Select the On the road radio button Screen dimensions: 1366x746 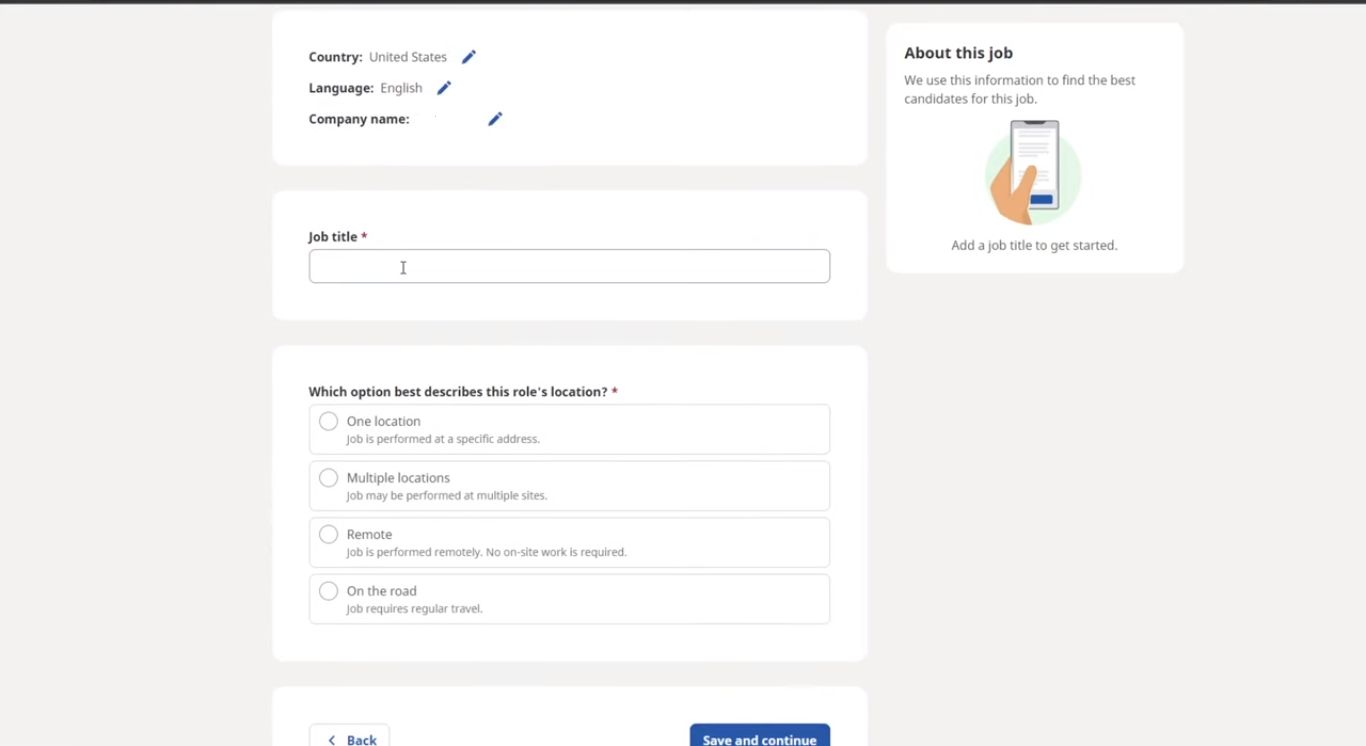[x=328, y=590]
